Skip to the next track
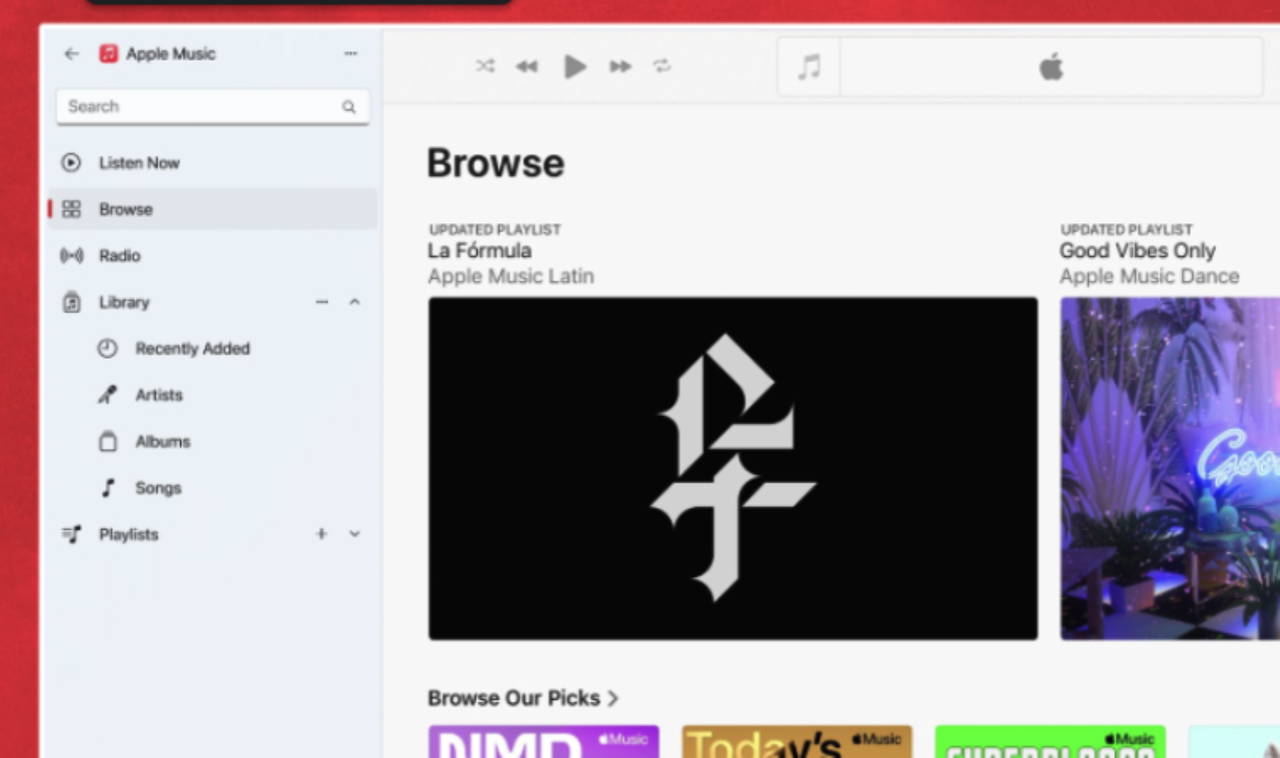The width and height of the screenshot is (1280, 758). [621, 67]
